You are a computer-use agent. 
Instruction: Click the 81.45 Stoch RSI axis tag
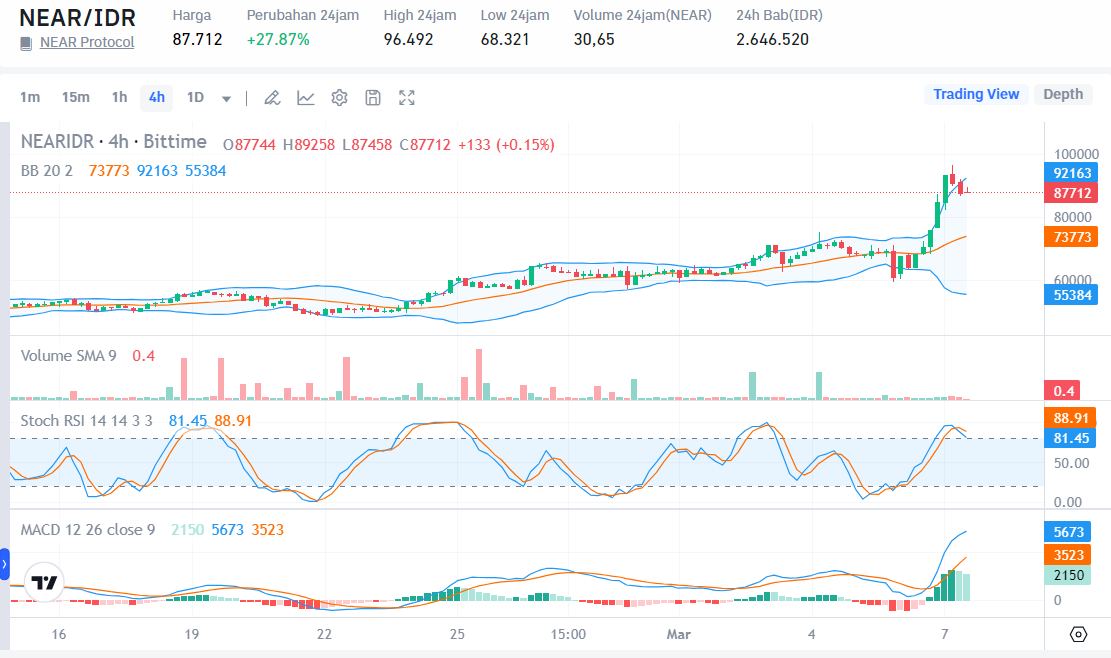(1070, 438)
